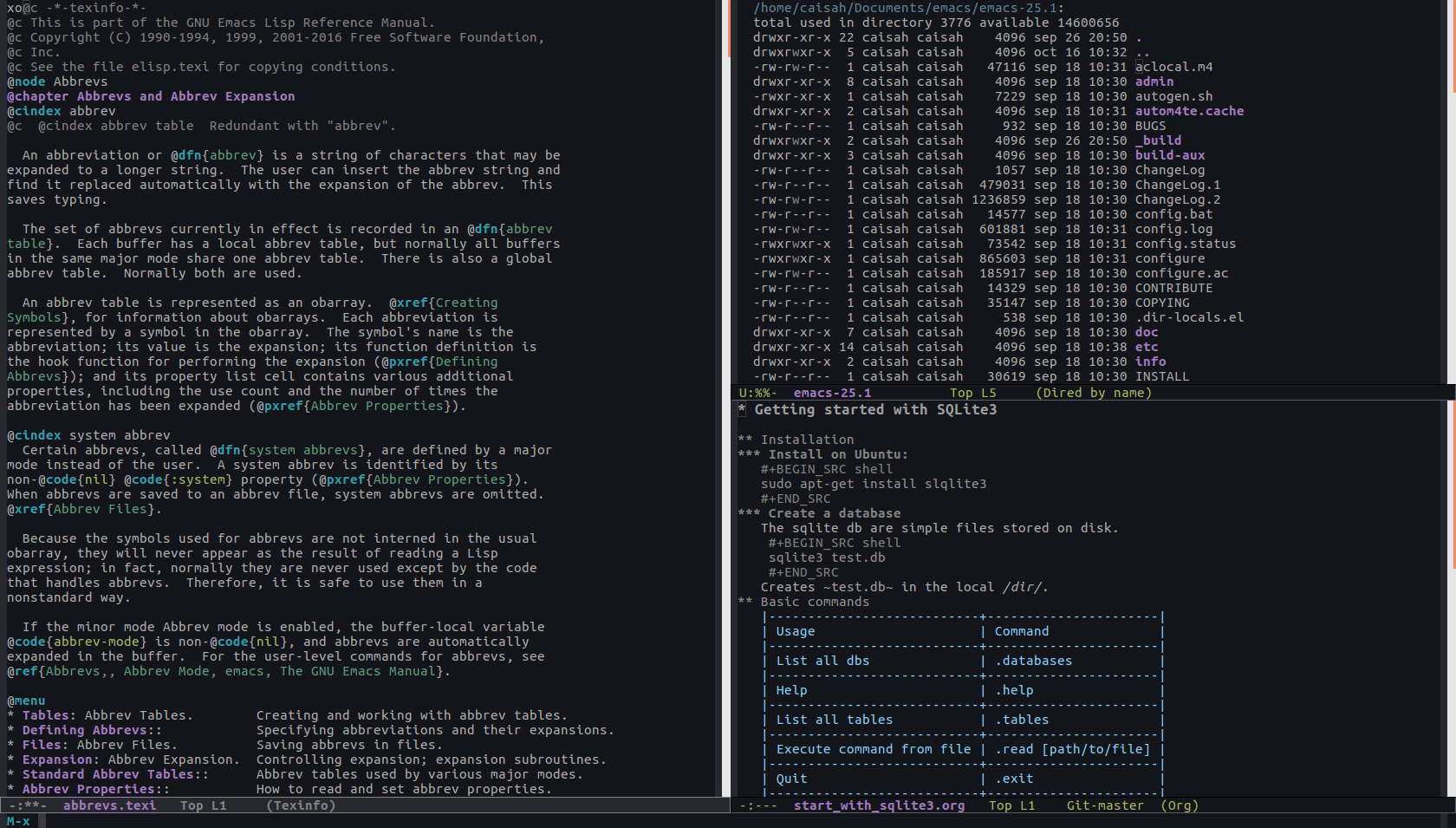Click the Usage table header cell

(x=795, y=631)
